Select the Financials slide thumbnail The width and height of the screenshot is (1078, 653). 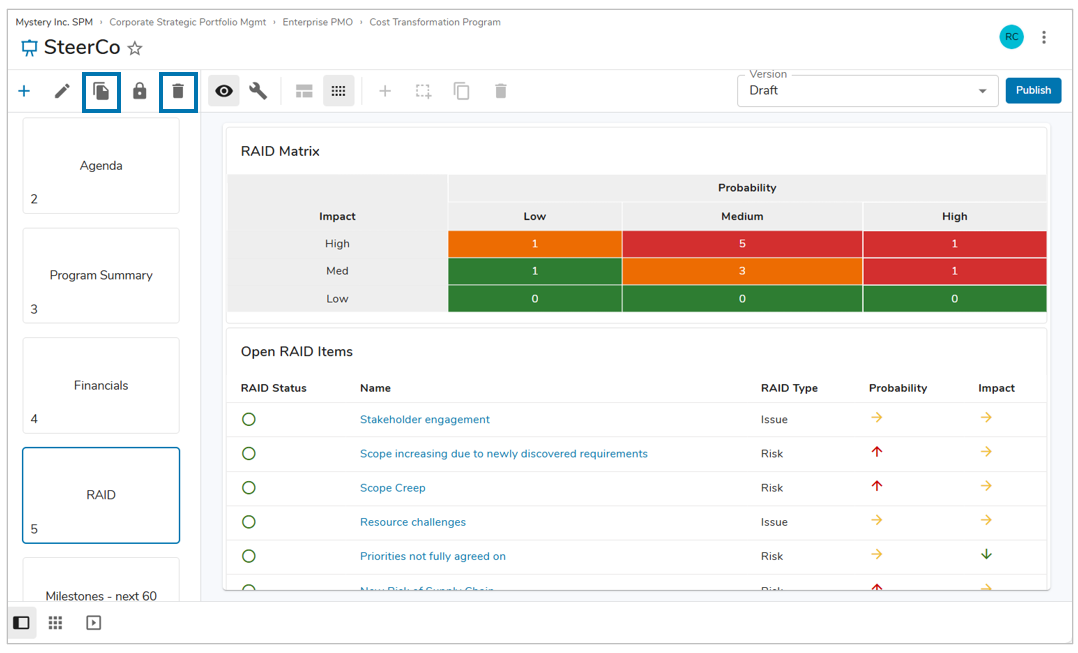[x=101, y=385]
